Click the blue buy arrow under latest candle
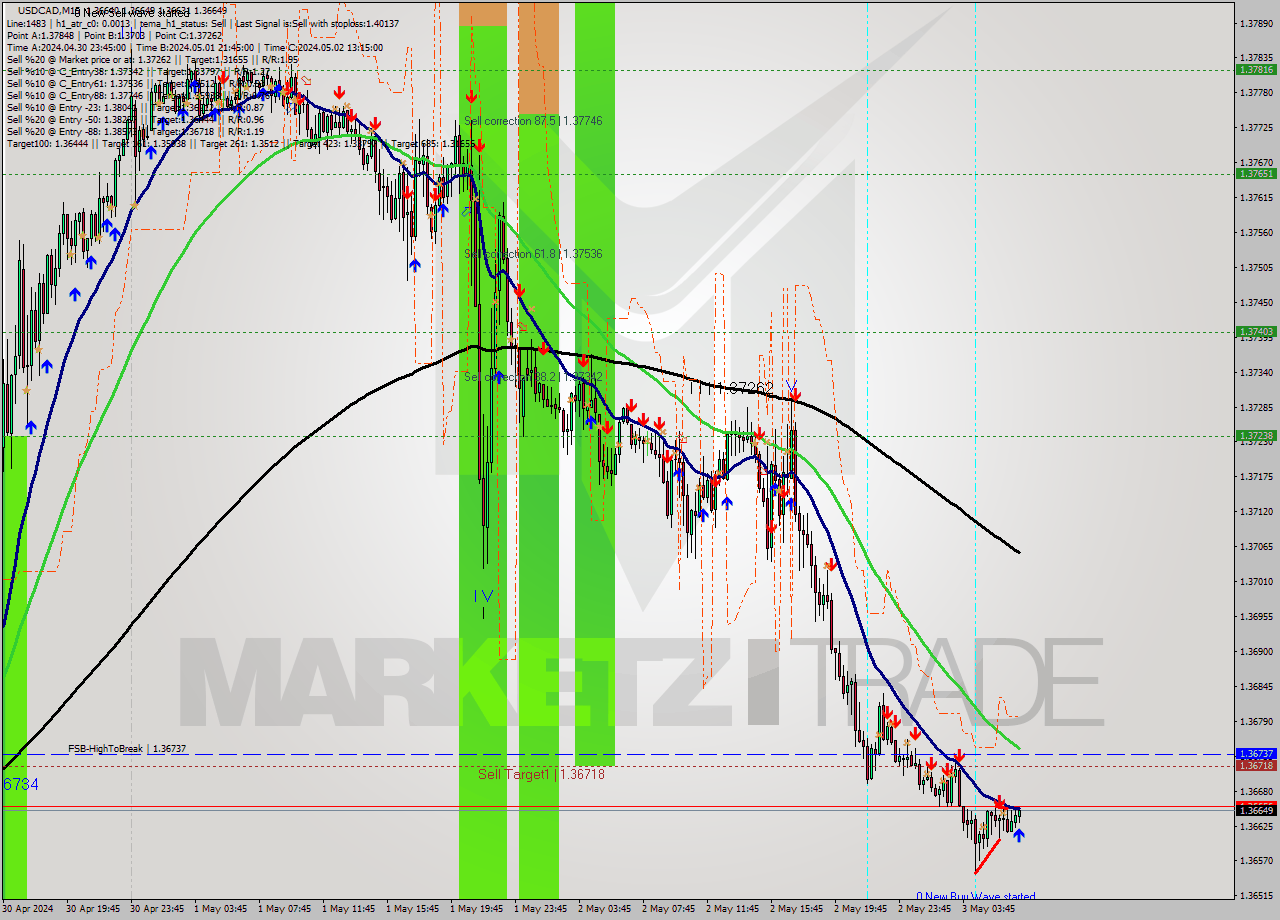This screenshot has width=1280, height=920. (1018, 835)
